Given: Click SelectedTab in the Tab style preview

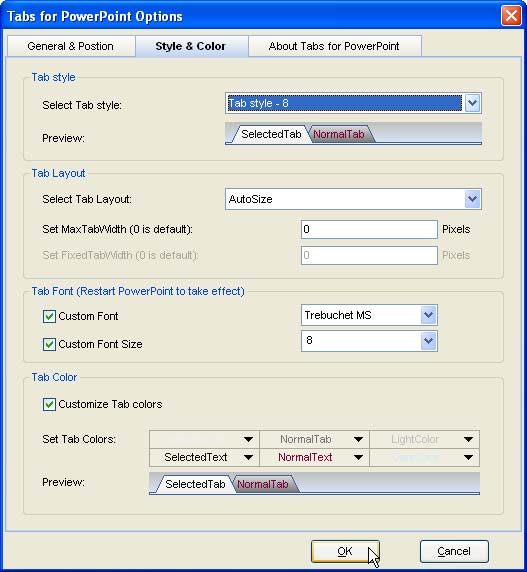Looking at the screenshot, I should tap(271, 134).
